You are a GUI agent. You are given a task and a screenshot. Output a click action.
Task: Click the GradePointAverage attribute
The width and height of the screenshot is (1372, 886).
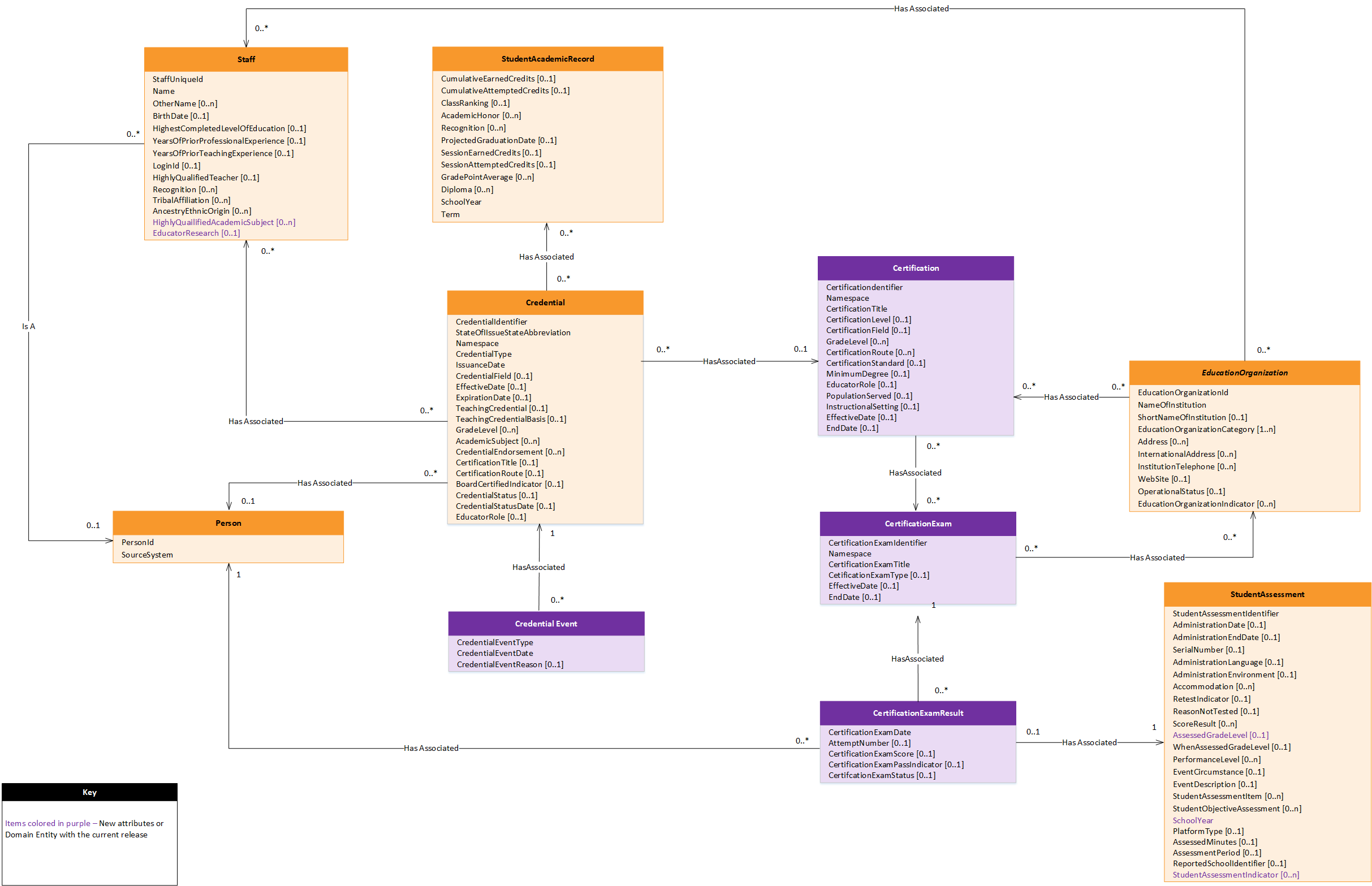coord(487,176)
